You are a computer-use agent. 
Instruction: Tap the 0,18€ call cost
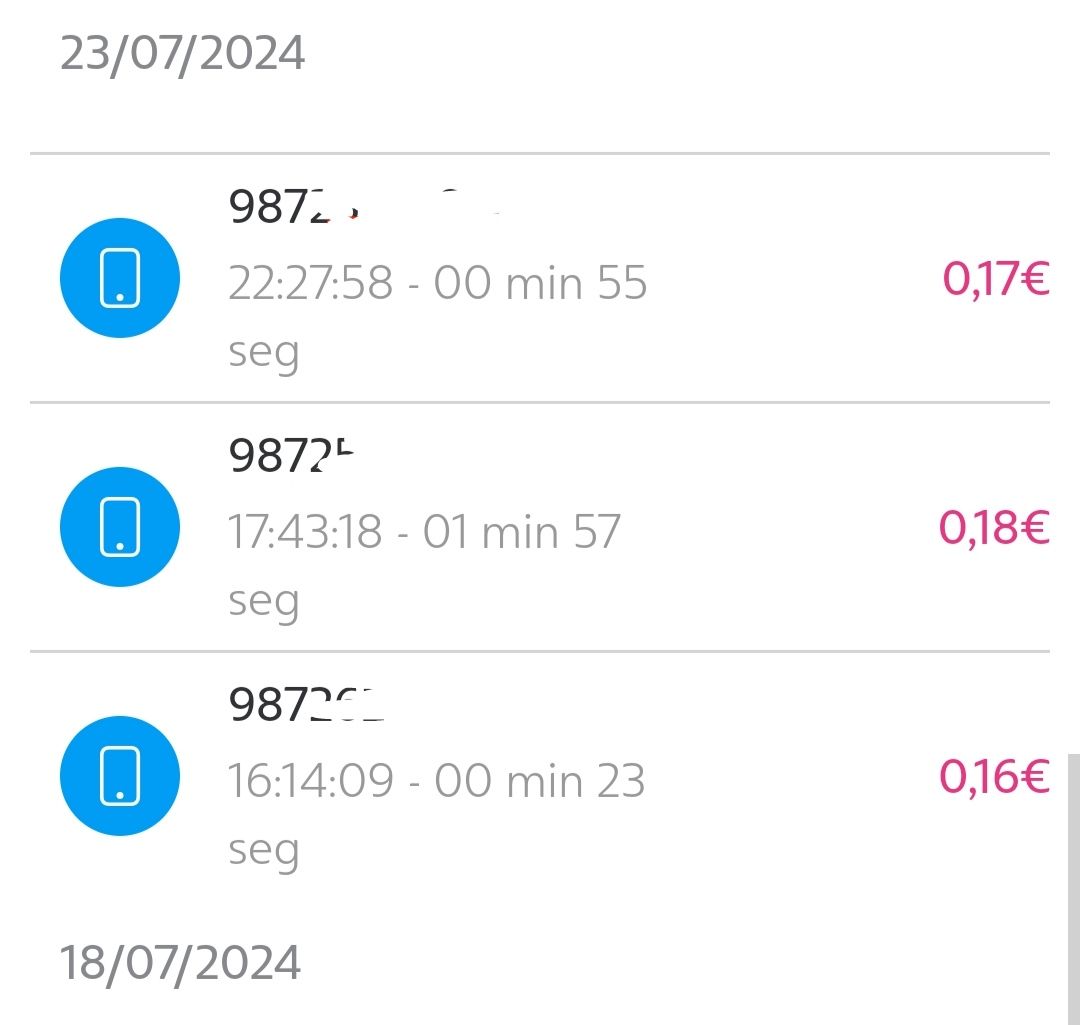point(994,528)
